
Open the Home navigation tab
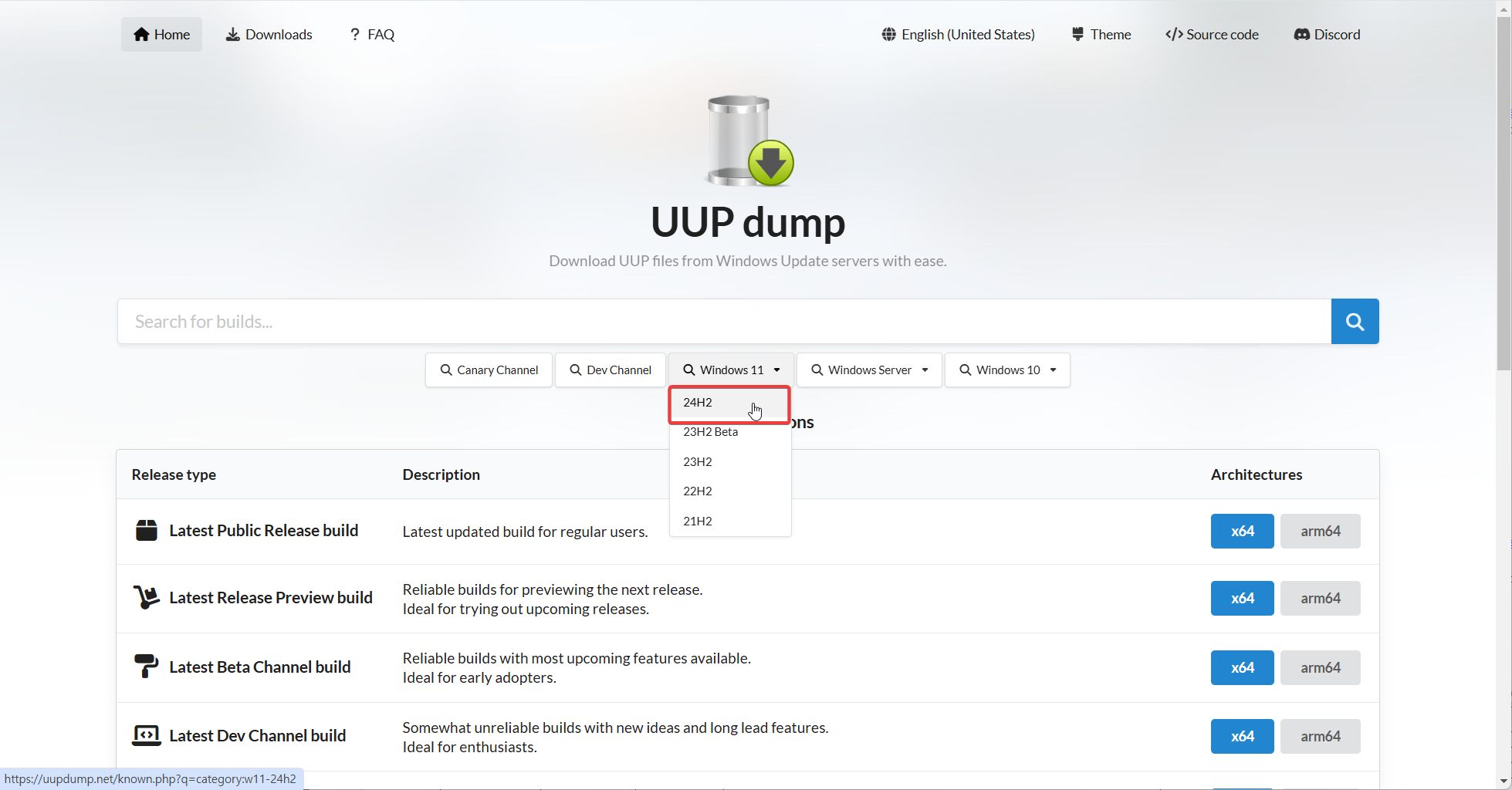161,35
